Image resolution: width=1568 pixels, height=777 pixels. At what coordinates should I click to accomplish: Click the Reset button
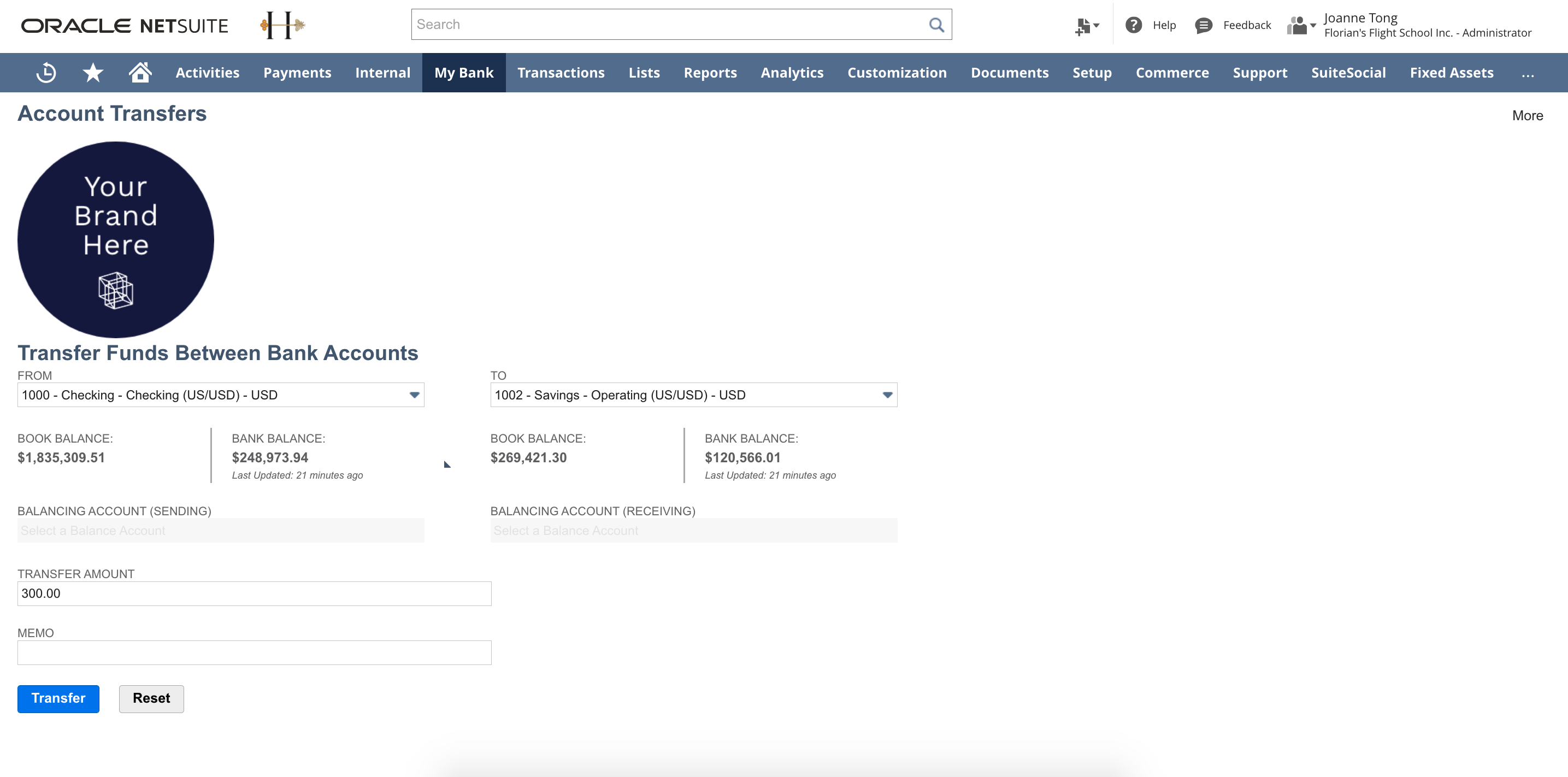click(x=151, y=698)
